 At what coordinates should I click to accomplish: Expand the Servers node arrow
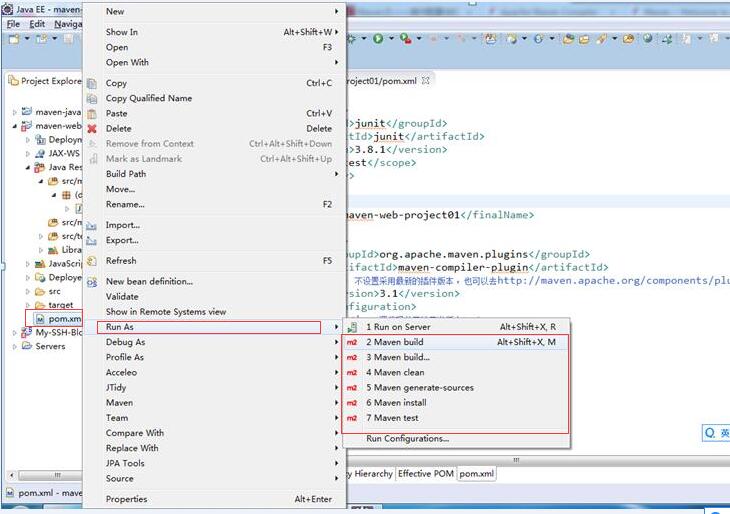(x=14, y=346)
